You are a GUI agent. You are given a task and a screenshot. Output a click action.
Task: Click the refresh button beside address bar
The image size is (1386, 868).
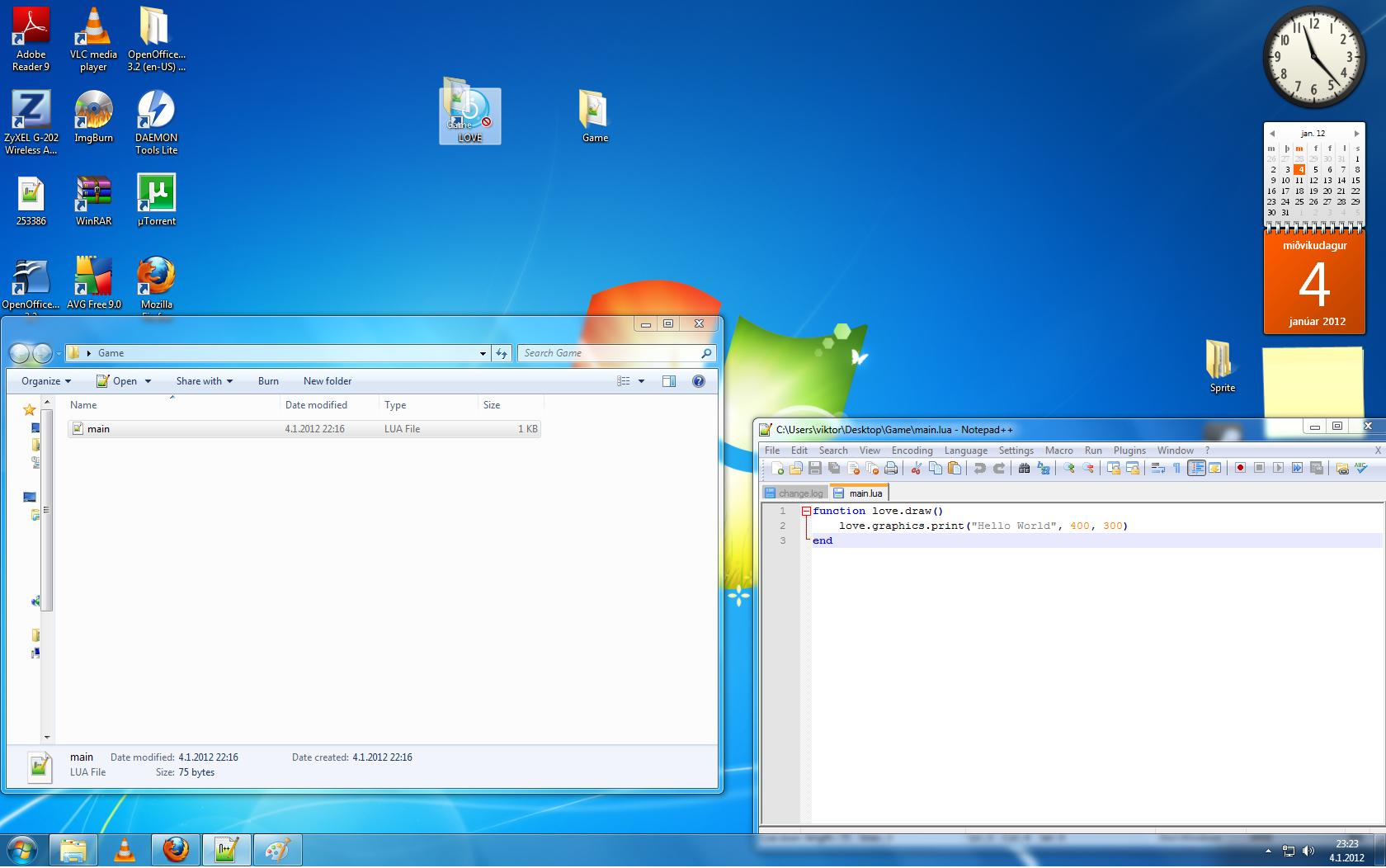502,353
